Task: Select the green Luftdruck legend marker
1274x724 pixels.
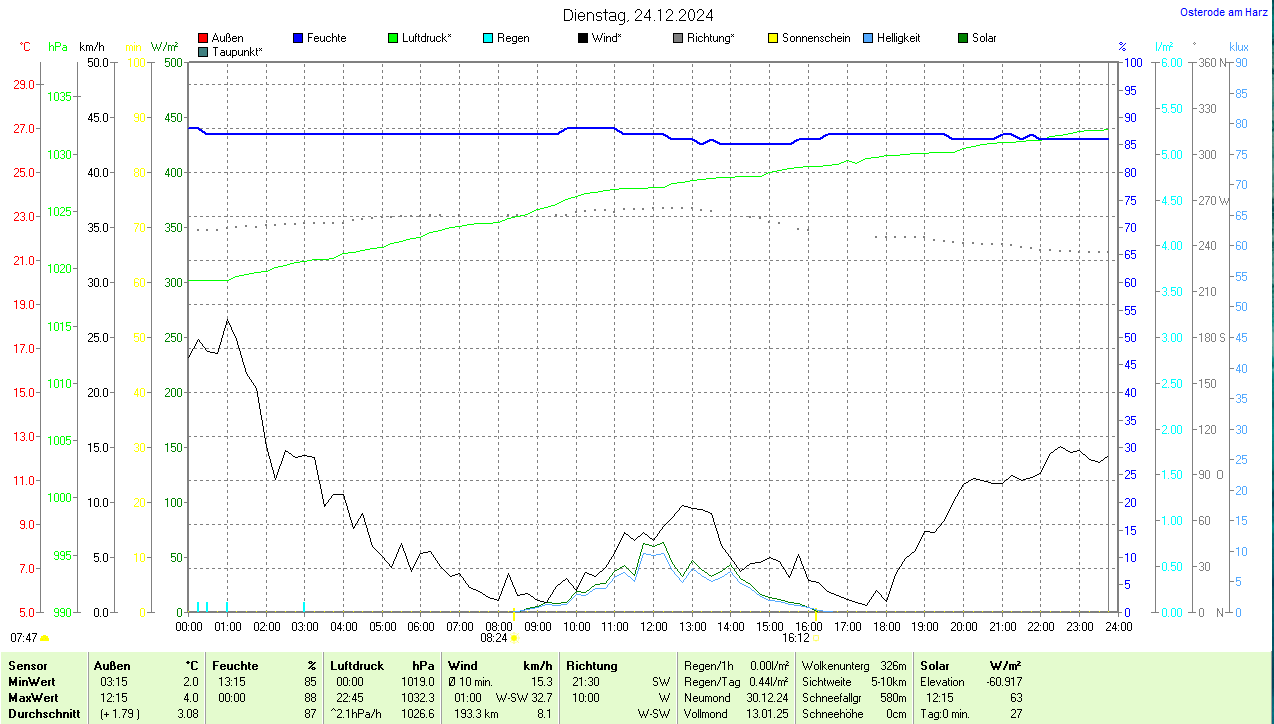Action: [x=393, y=38]
